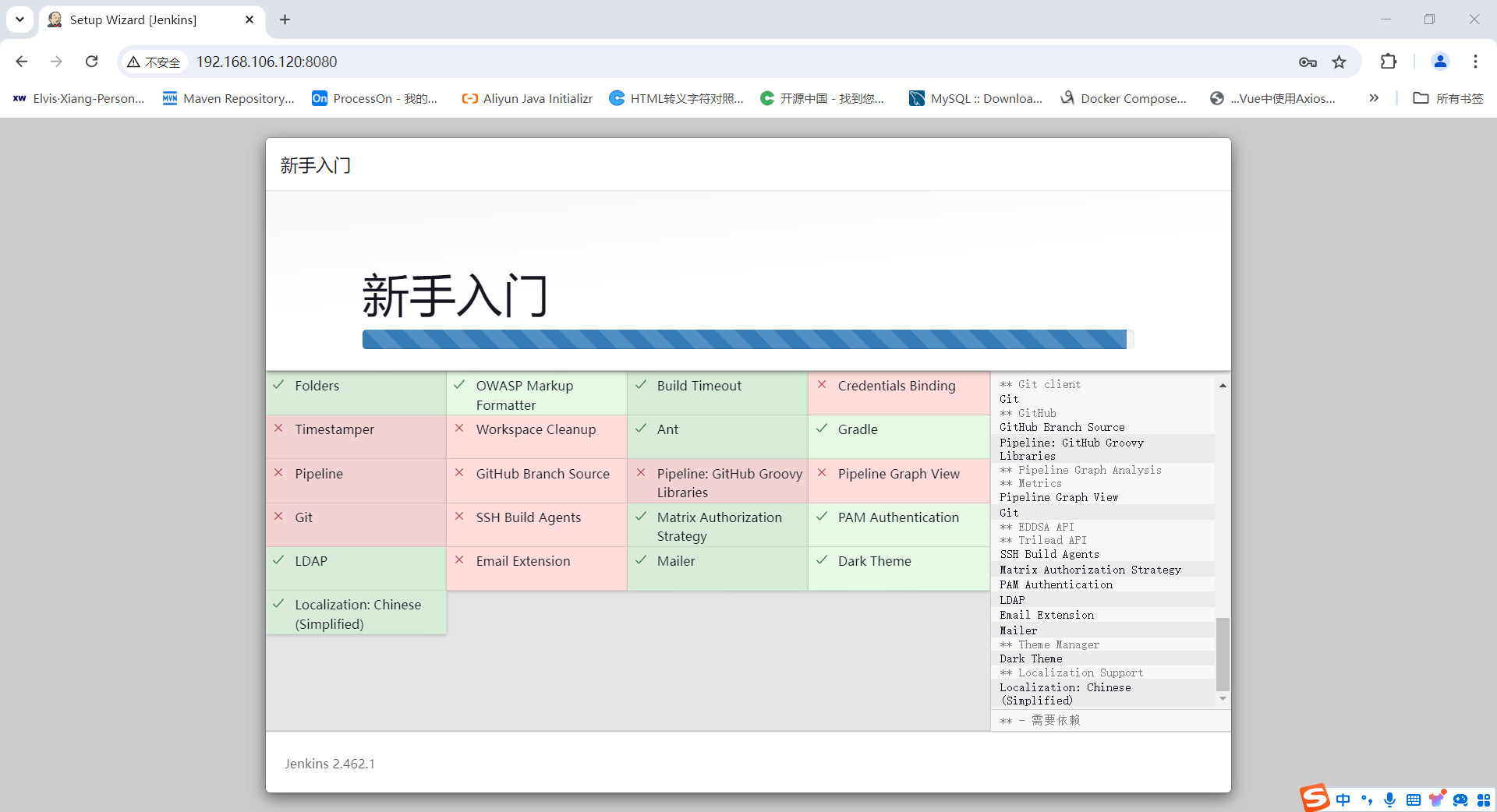Click the Workspace Cleanup failed X icon
The width and height of the screenshot is (1497, 812).
pyautogui.click(x=459, y=429)
